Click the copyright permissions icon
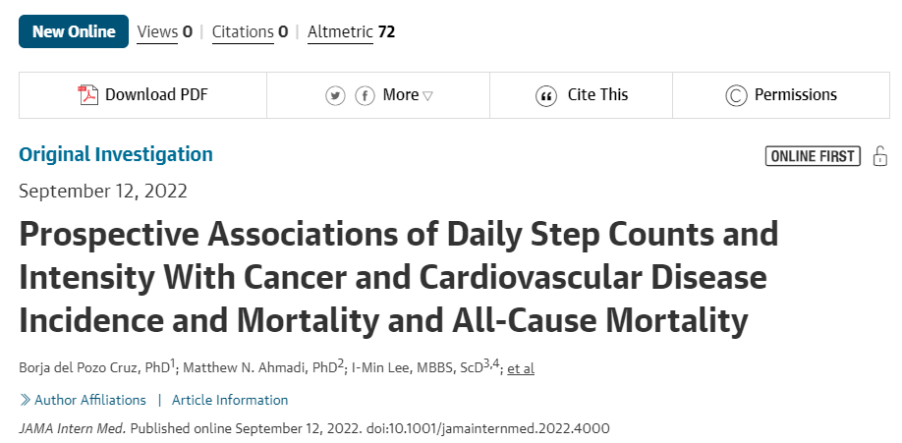The width and height of the screenshot is (902, 443). click(x=736, y=96)
